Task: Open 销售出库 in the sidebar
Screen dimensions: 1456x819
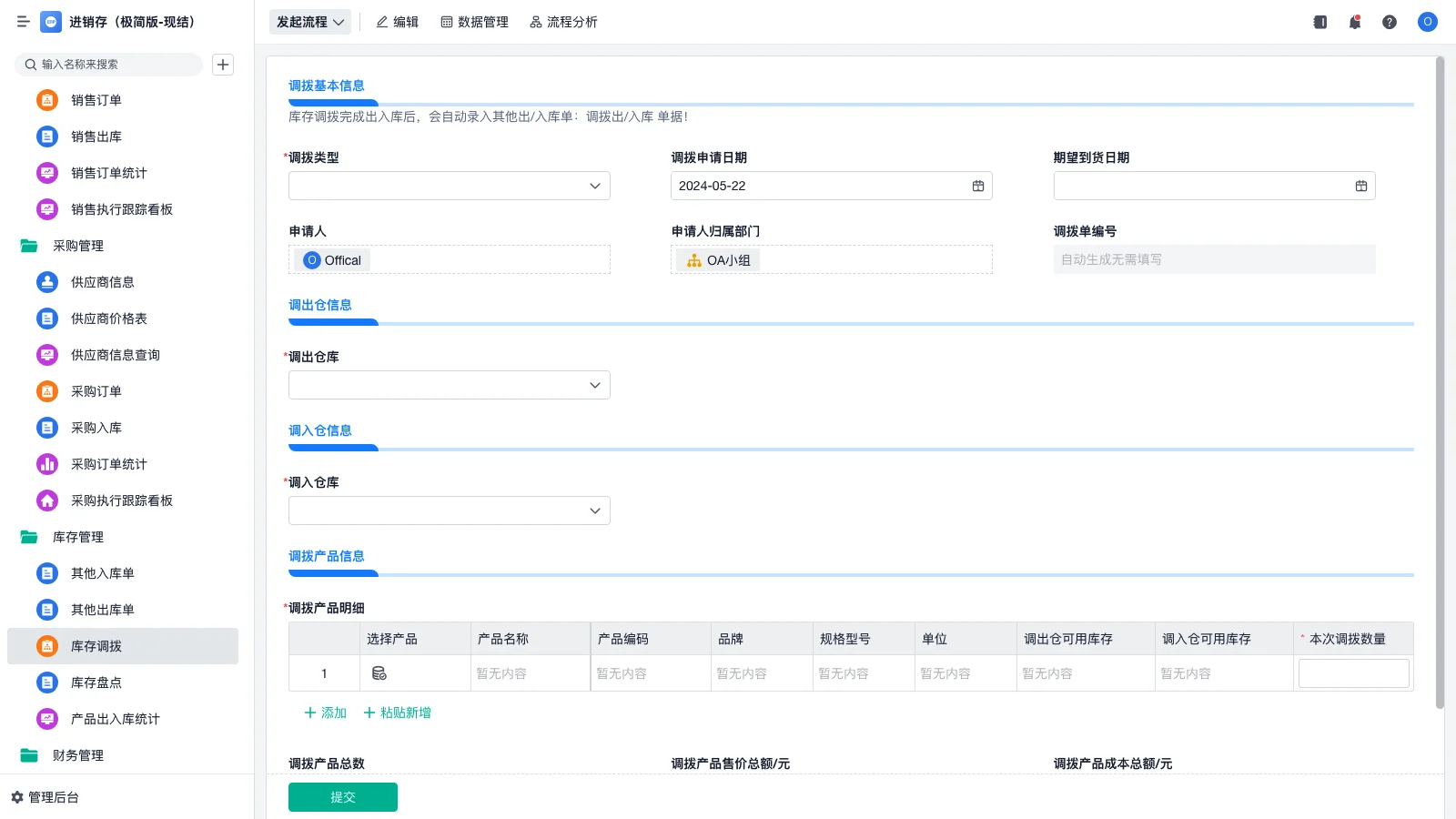Action: [x=123, y=136]
